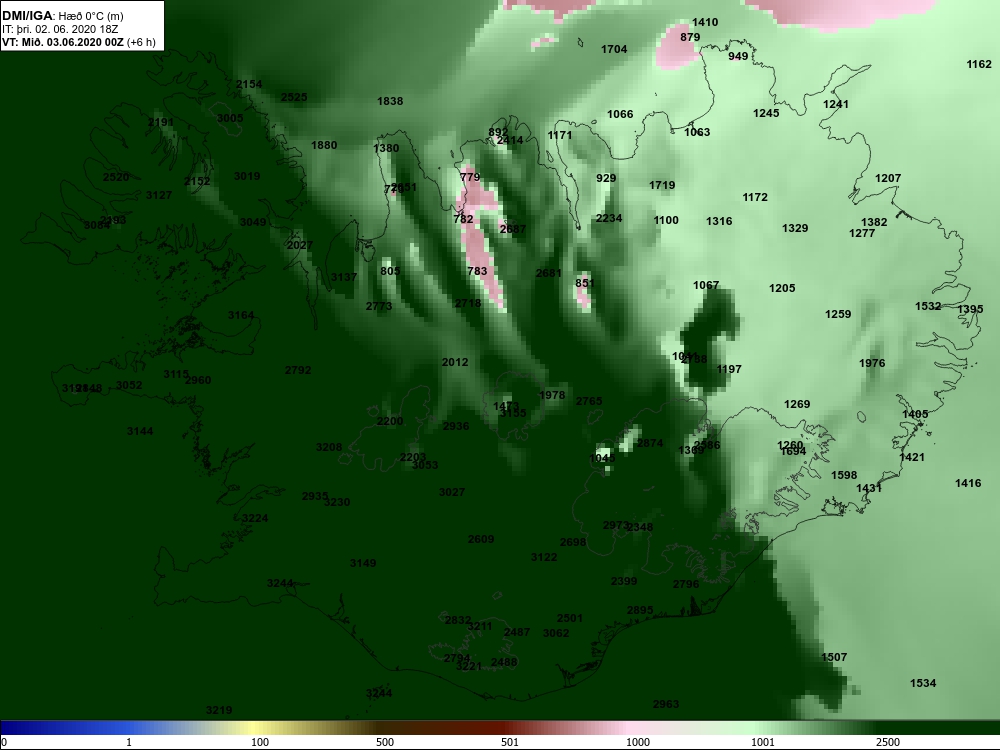Viewport: 1000px width, 750px height.
Task: Click the value 1719
Action: coord(662,185)
